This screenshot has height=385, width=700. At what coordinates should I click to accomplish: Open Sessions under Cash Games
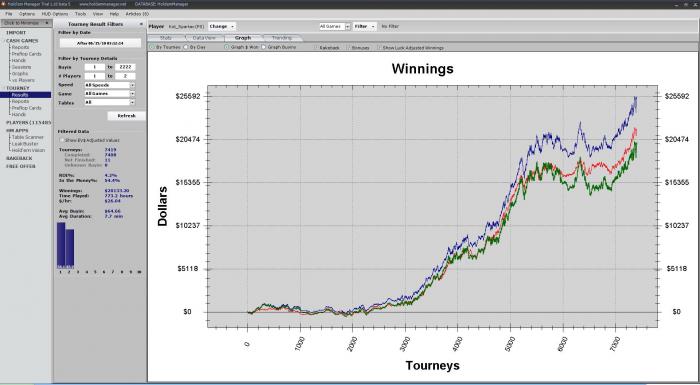point(21,67)
